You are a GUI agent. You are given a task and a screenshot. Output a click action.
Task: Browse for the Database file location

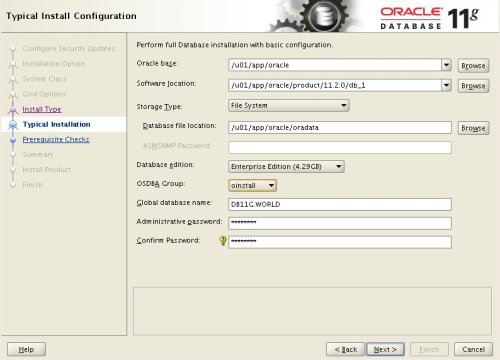[473, 128]
